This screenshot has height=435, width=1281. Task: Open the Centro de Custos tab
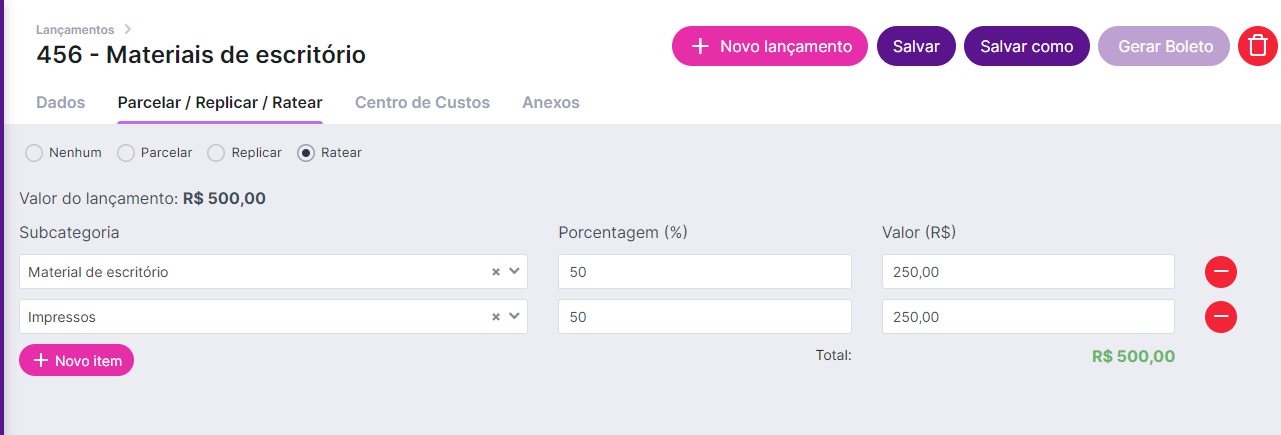(422, 102)
